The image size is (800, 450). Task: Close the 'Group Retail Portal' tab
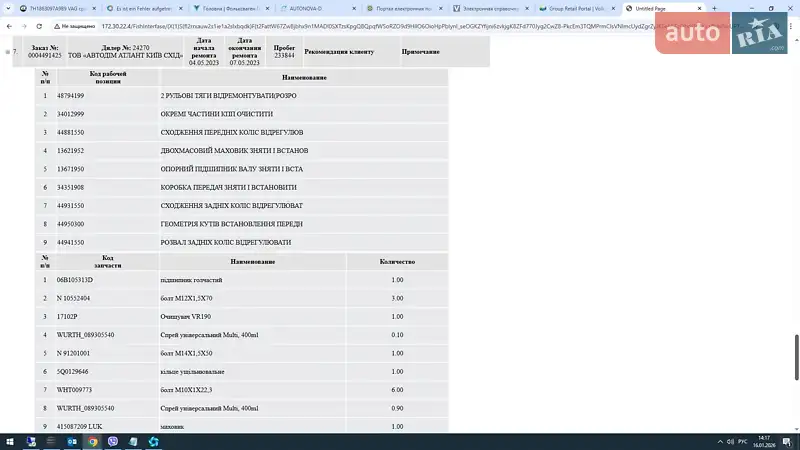pyautogui.click(x=613, y=9)
